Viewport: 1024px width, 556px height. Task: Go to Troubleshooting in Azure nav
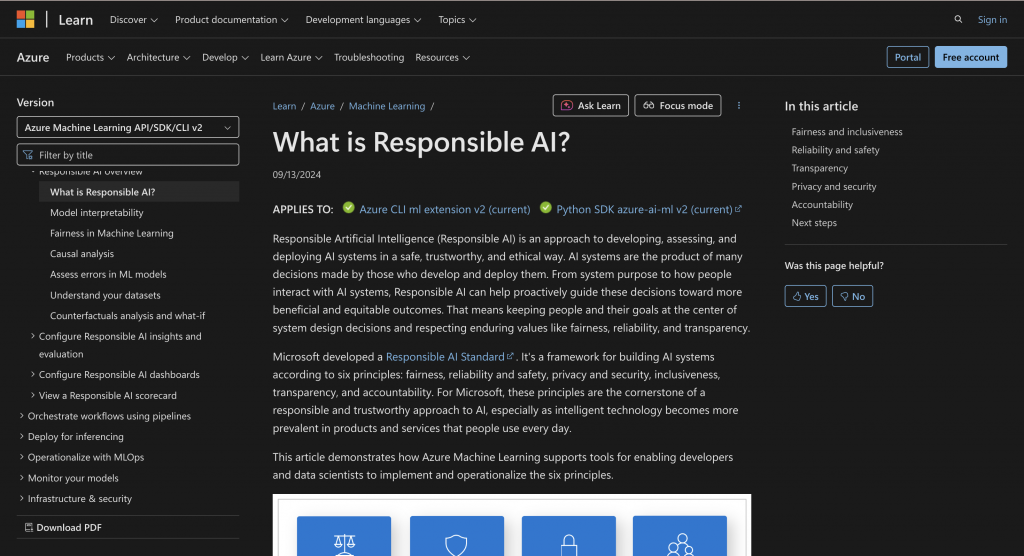369,57
